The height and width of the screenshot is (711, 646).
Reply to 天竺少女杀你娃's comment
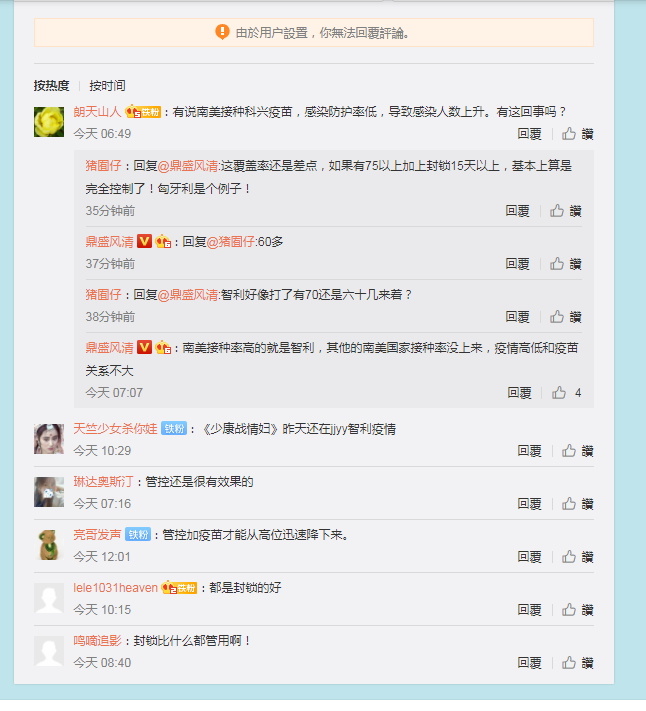529,451
